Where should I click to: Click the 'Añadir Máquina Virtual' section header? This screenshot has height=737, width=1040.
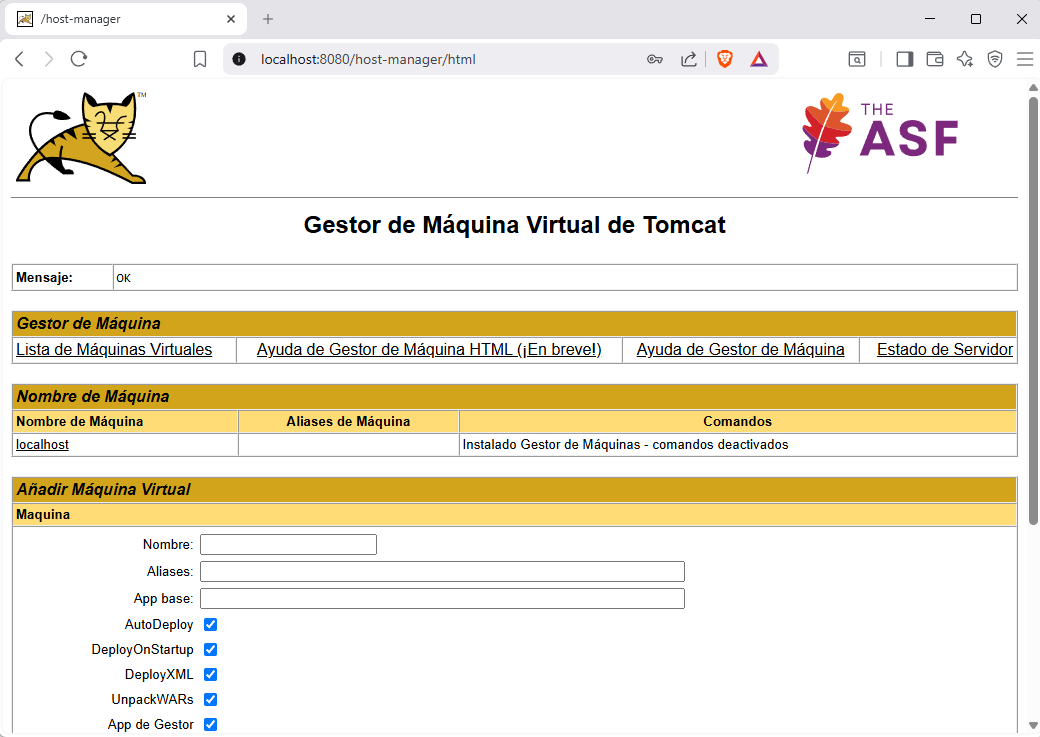point(515,490)
